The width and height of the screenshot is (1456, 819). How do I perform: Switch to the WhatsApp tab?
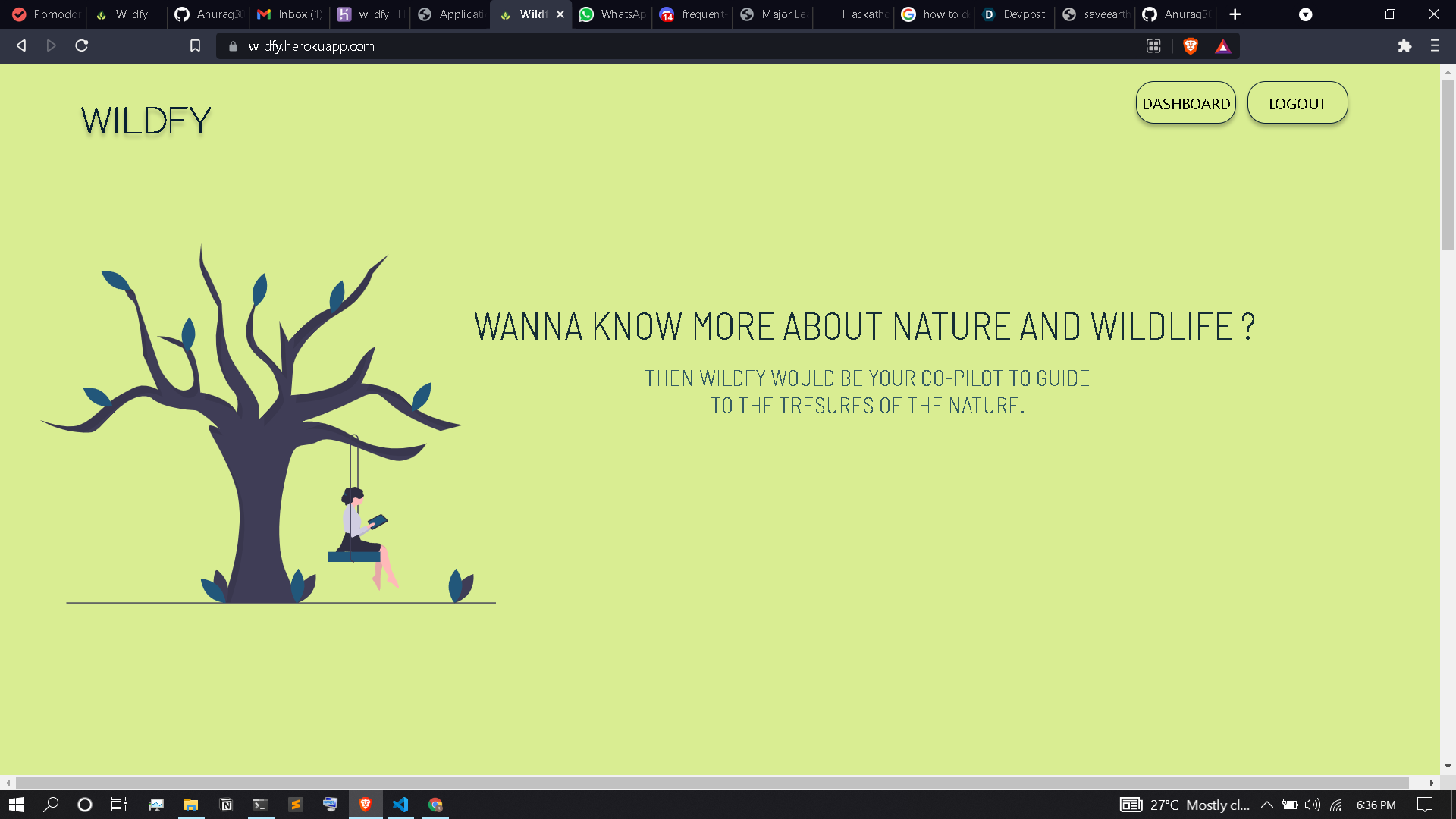pos(613,14)
